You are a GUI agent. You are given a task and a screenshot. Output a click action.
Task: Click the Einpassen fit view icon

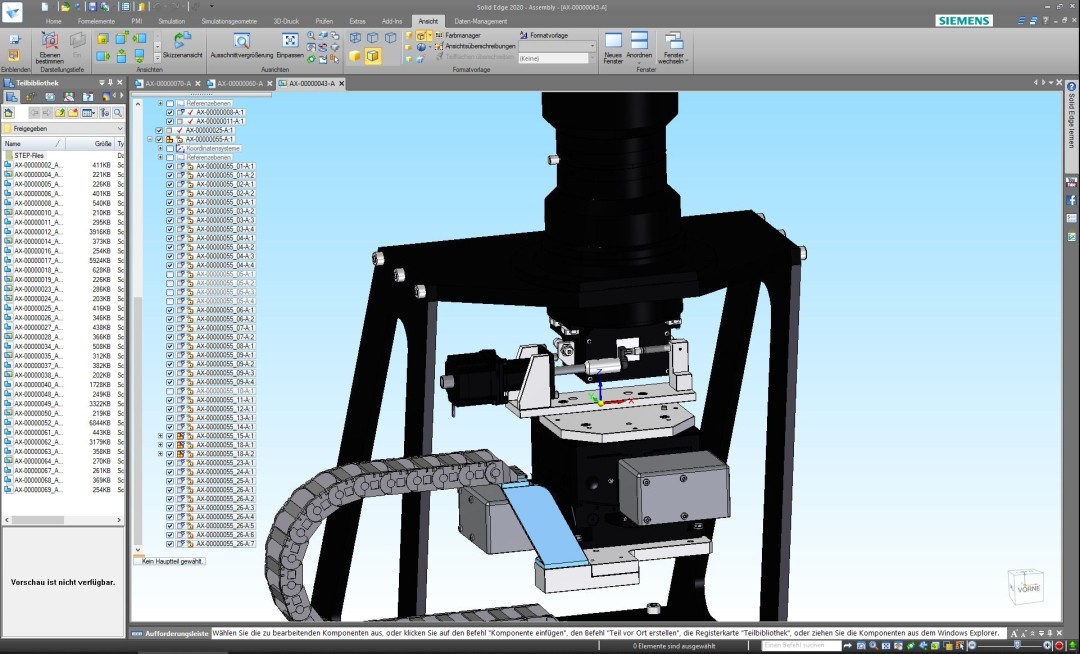(290, 42)
